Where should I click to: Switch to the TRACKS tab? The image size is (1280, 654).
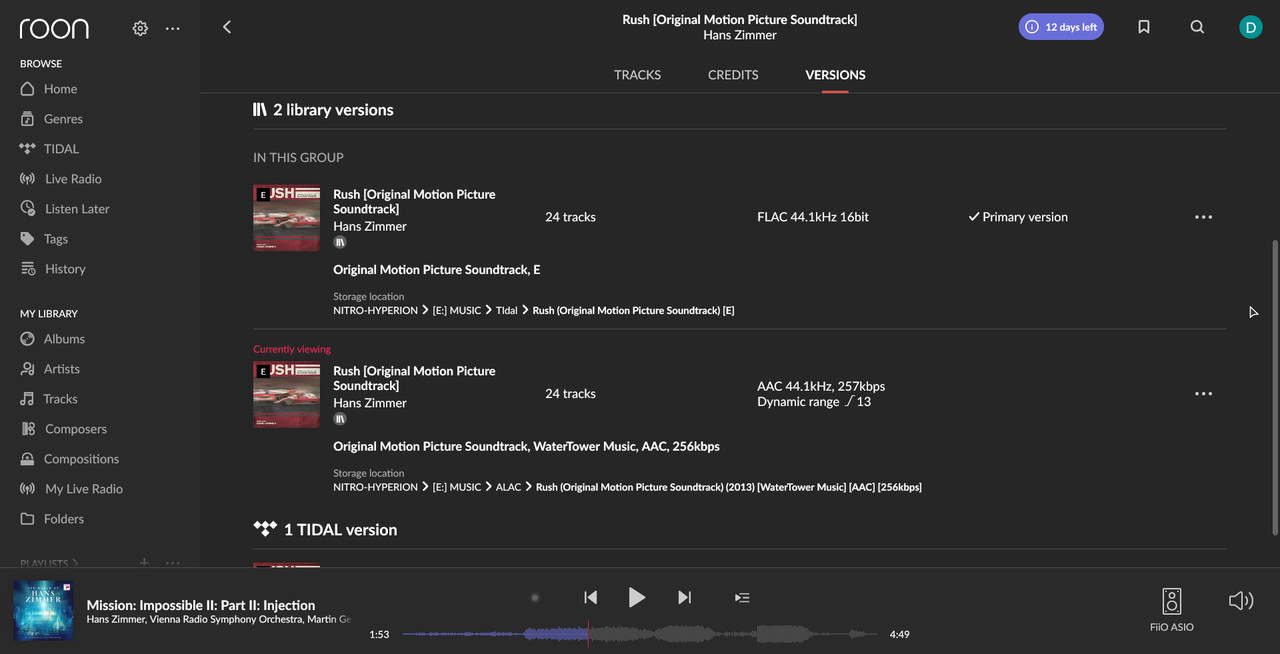[x=637, y=75]
